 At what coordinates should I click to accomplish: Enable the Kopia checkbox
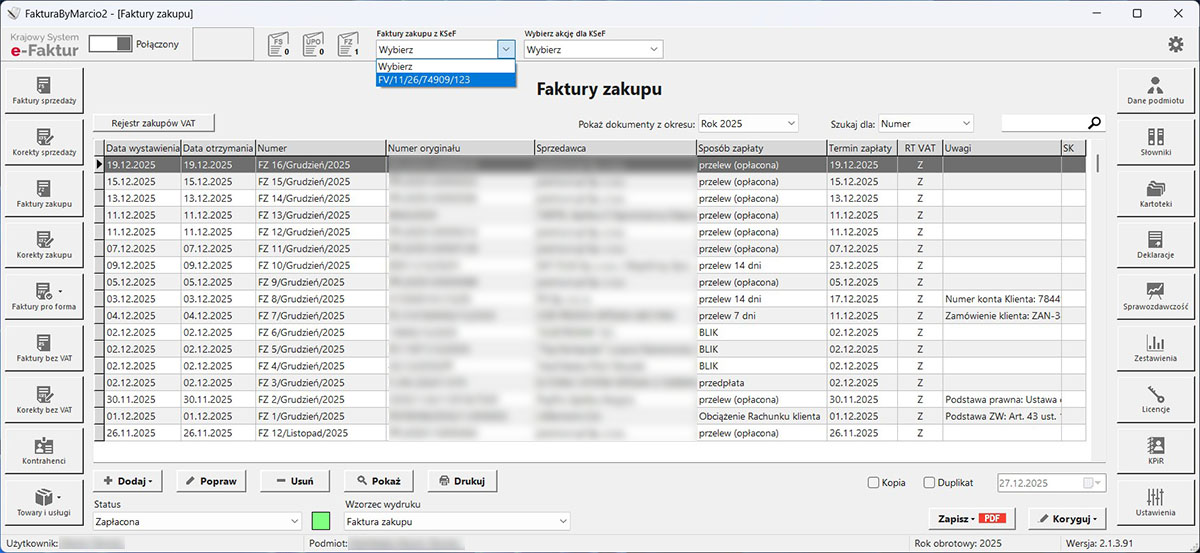[x=873, y=482]
